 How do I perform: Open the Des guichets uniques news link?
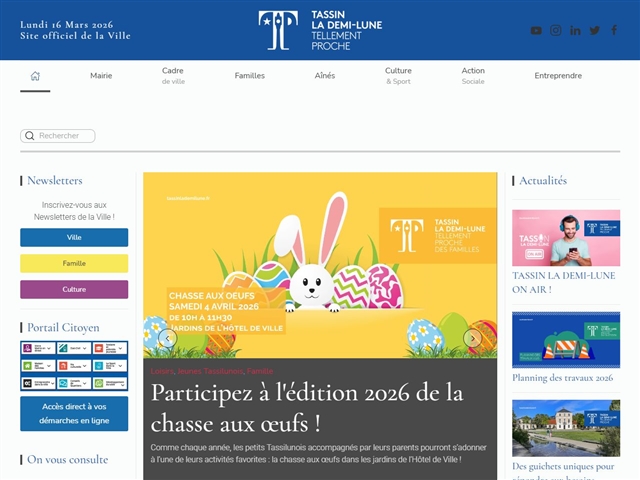[563, 470]
